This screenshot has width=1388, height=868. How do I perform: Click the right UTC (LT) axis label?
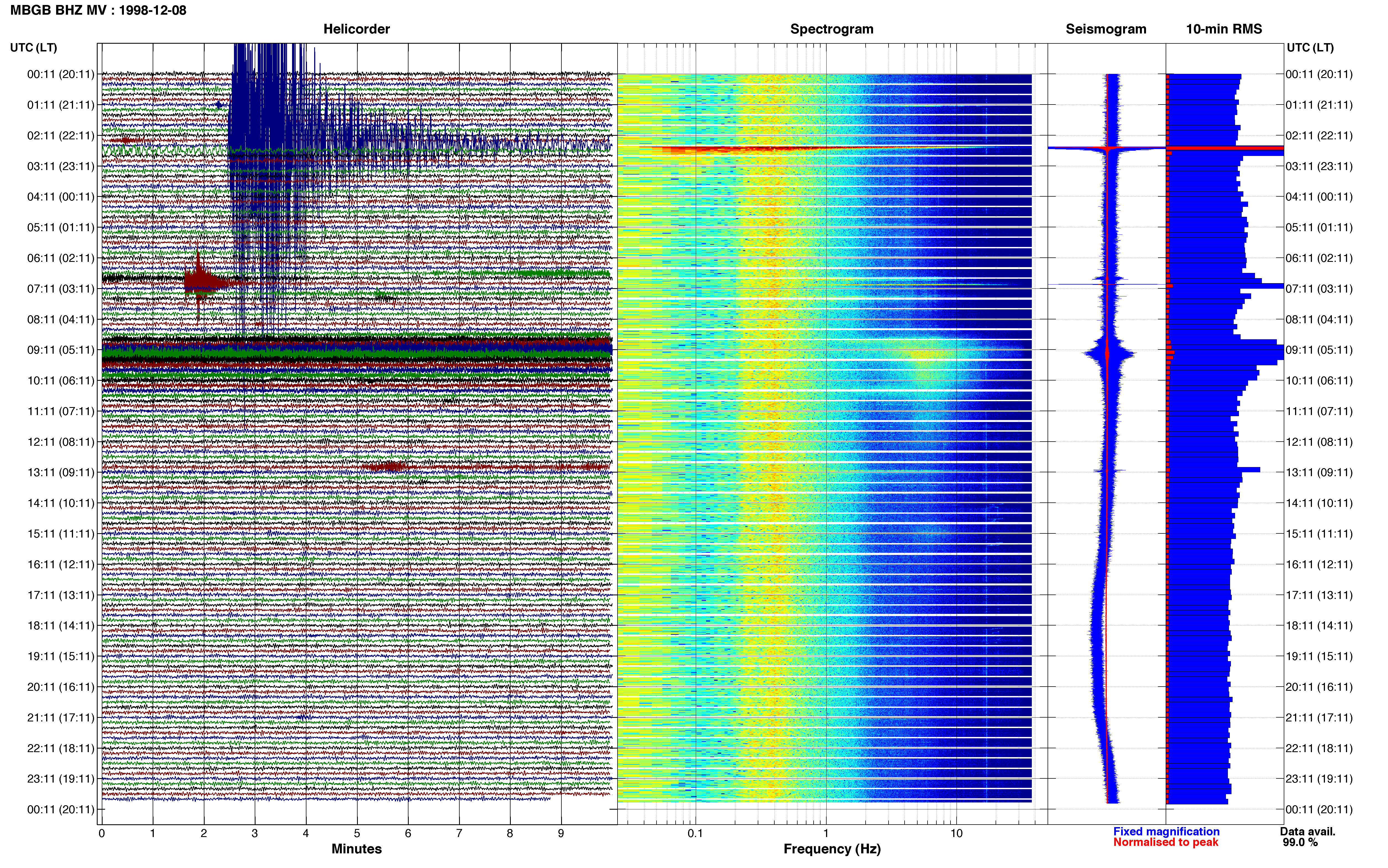(1310, 48)
